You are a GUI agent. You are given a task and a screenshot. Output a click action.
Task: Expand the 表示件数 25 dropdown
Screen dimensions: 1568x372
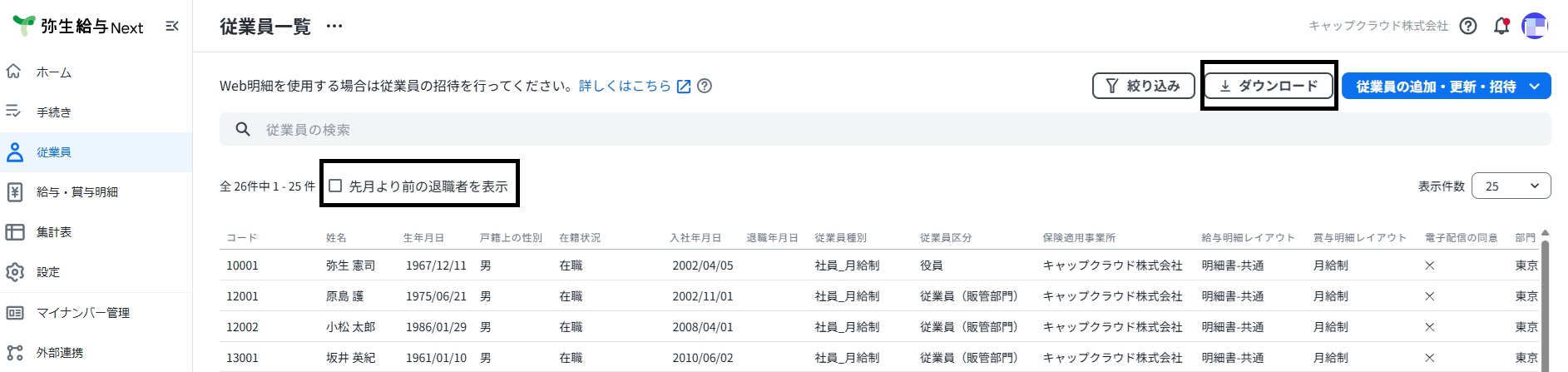click(x=1511, y=186)
